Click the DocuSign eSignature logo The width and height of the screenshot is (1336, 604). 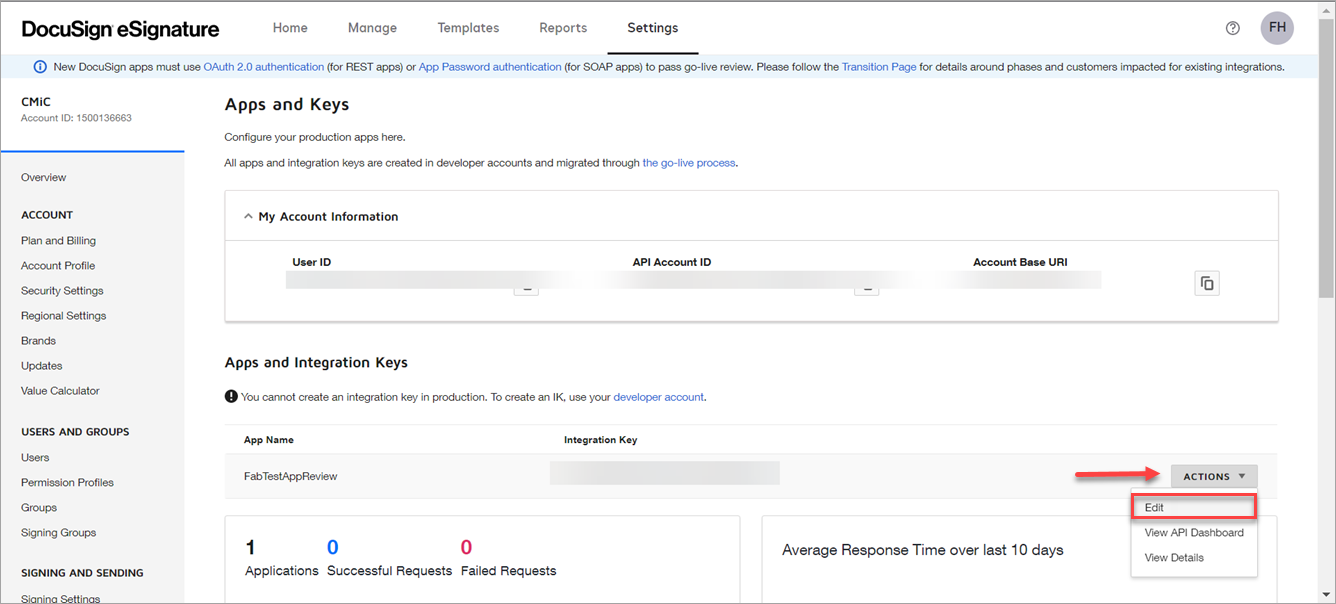pos(120,29)
